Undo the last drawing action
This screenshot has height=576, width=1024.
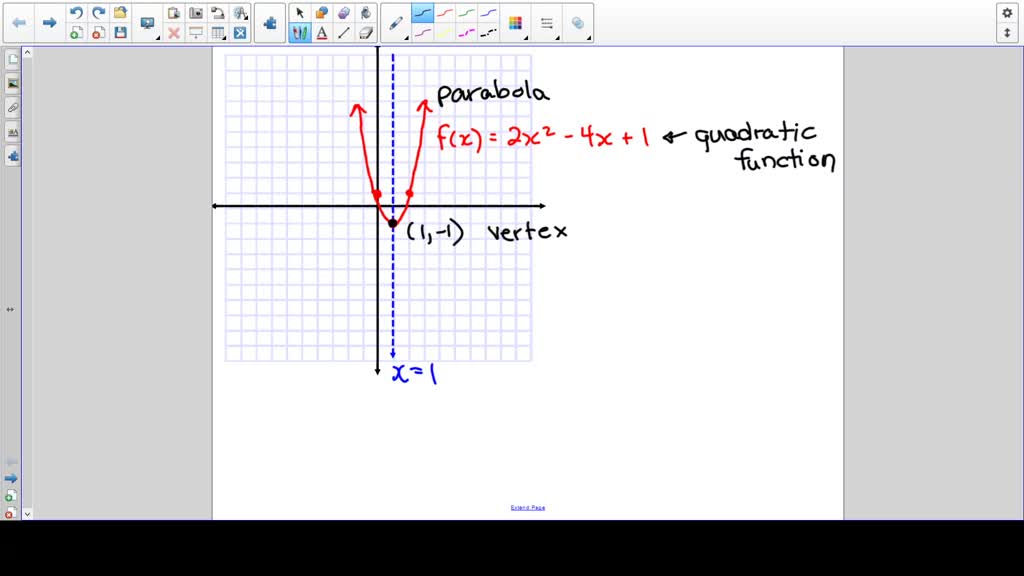pos(76,12)
